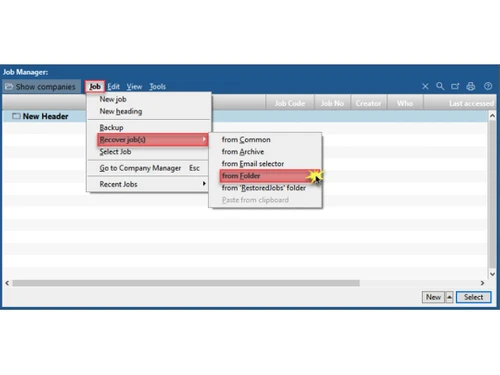Click the export/share toolbar icon
The width and height of the screenshot is (500, 375).
click(455, 87)
